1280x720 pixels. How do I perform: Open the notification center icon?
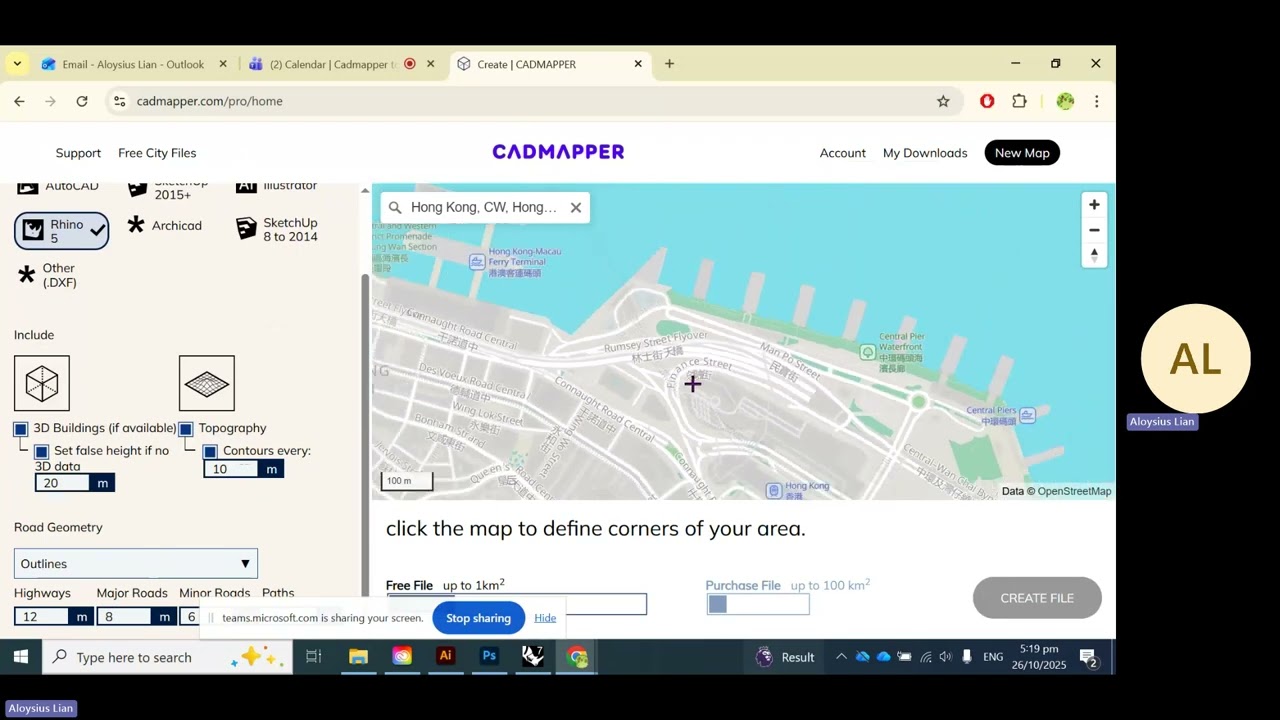(x=1088, y=657)
